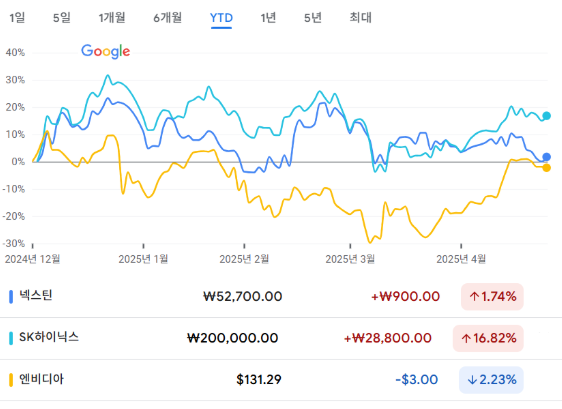
Task: Select the 최대 range tab
Action: [x=361, y=18]
